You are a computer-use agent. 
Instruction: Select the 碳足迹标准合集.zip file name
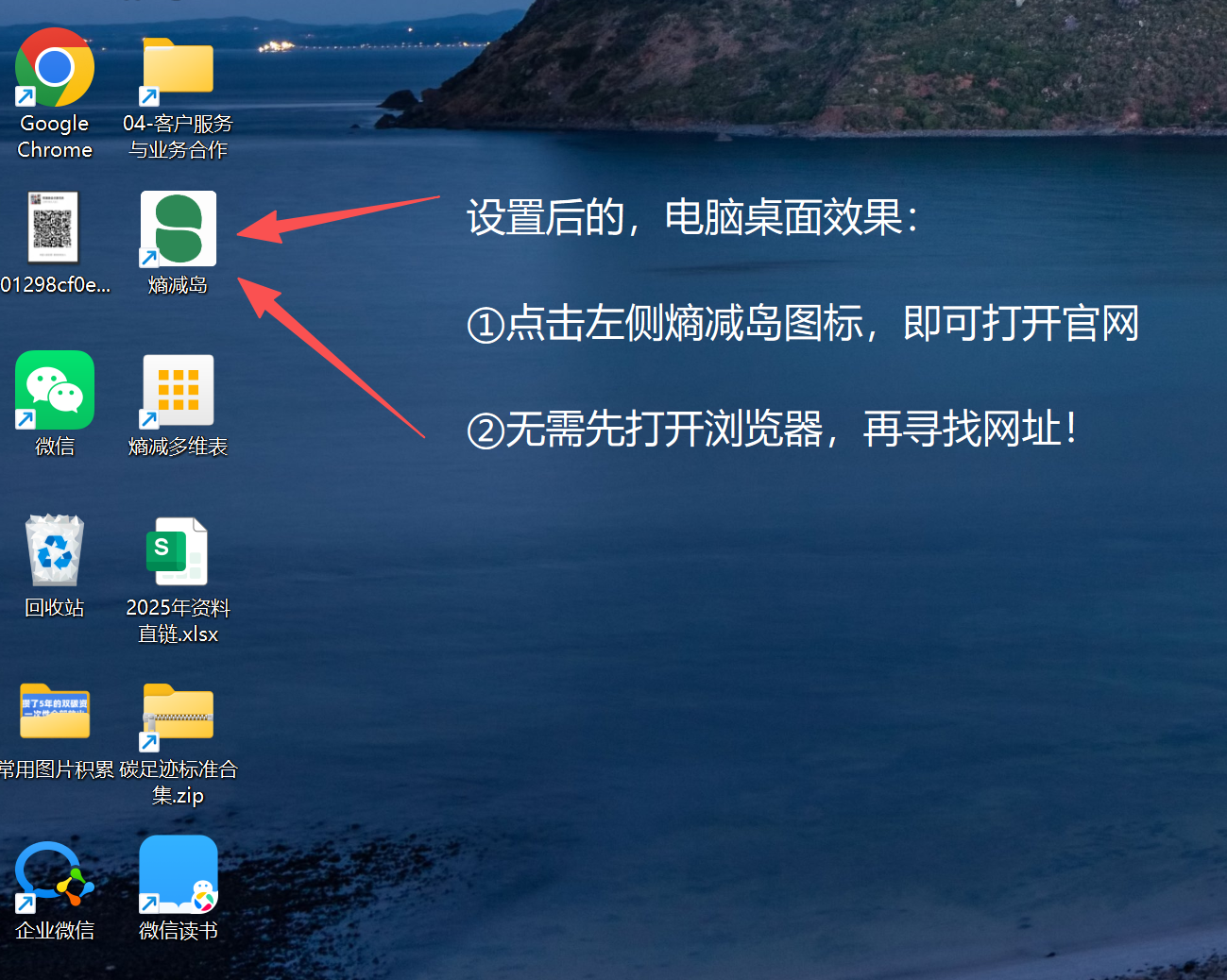click(x=178, y=782)
